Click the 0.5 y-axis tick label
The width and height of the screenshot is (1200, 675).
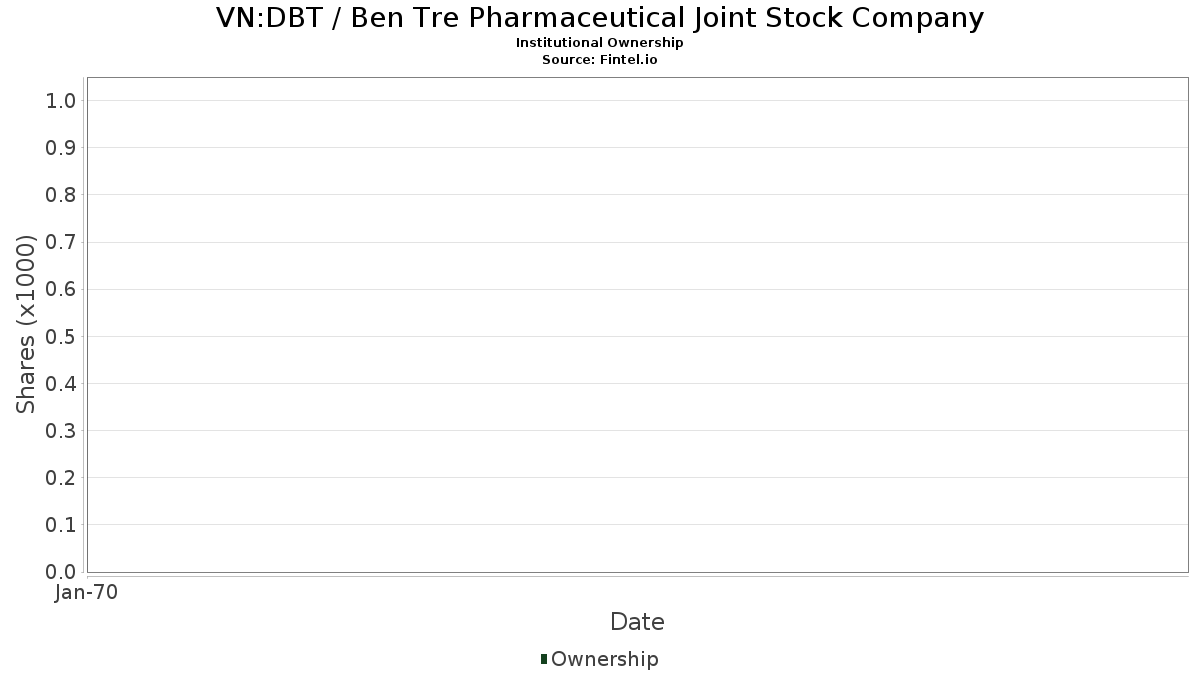pyautogui.click(x=61, y=336)
